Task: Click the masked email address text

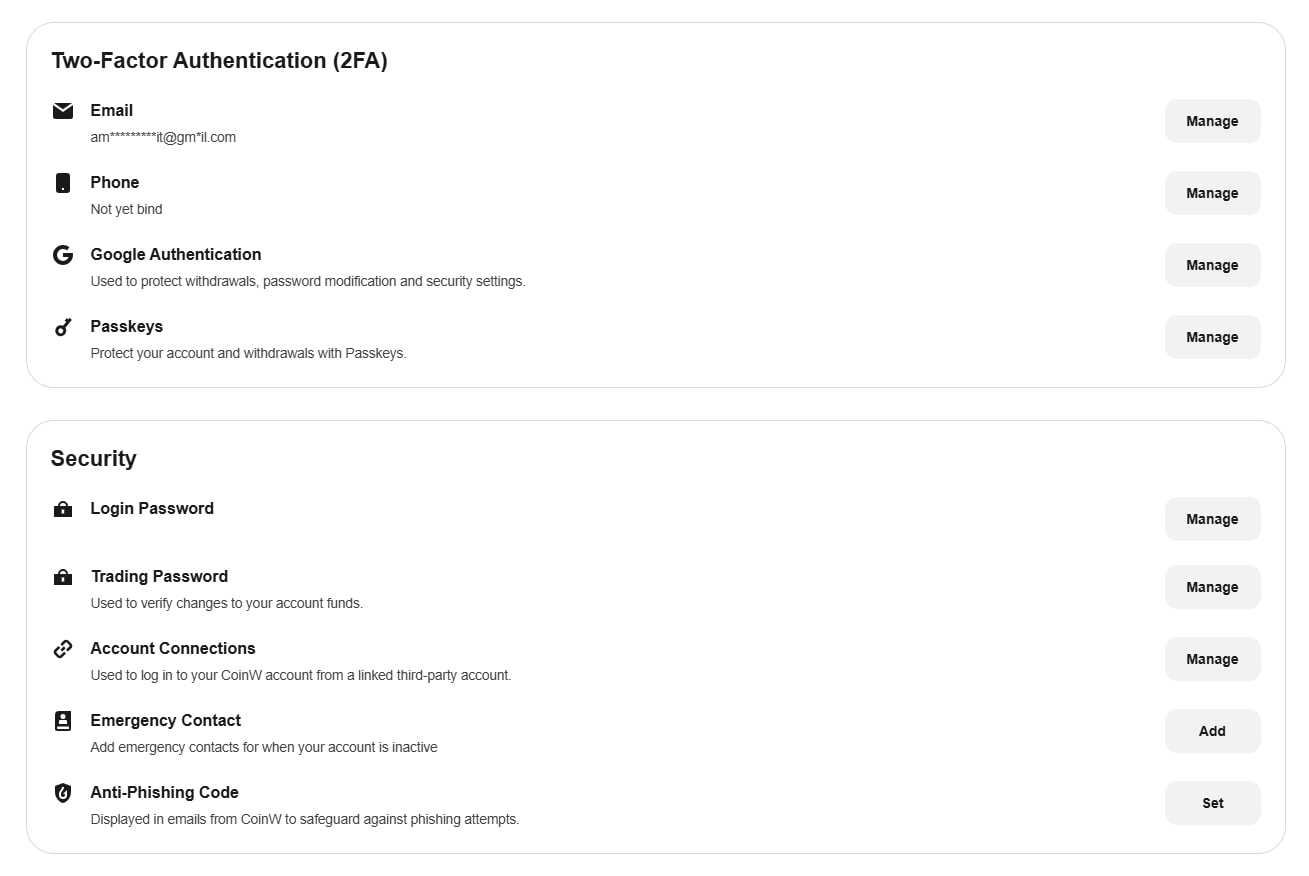Action: 163,137
